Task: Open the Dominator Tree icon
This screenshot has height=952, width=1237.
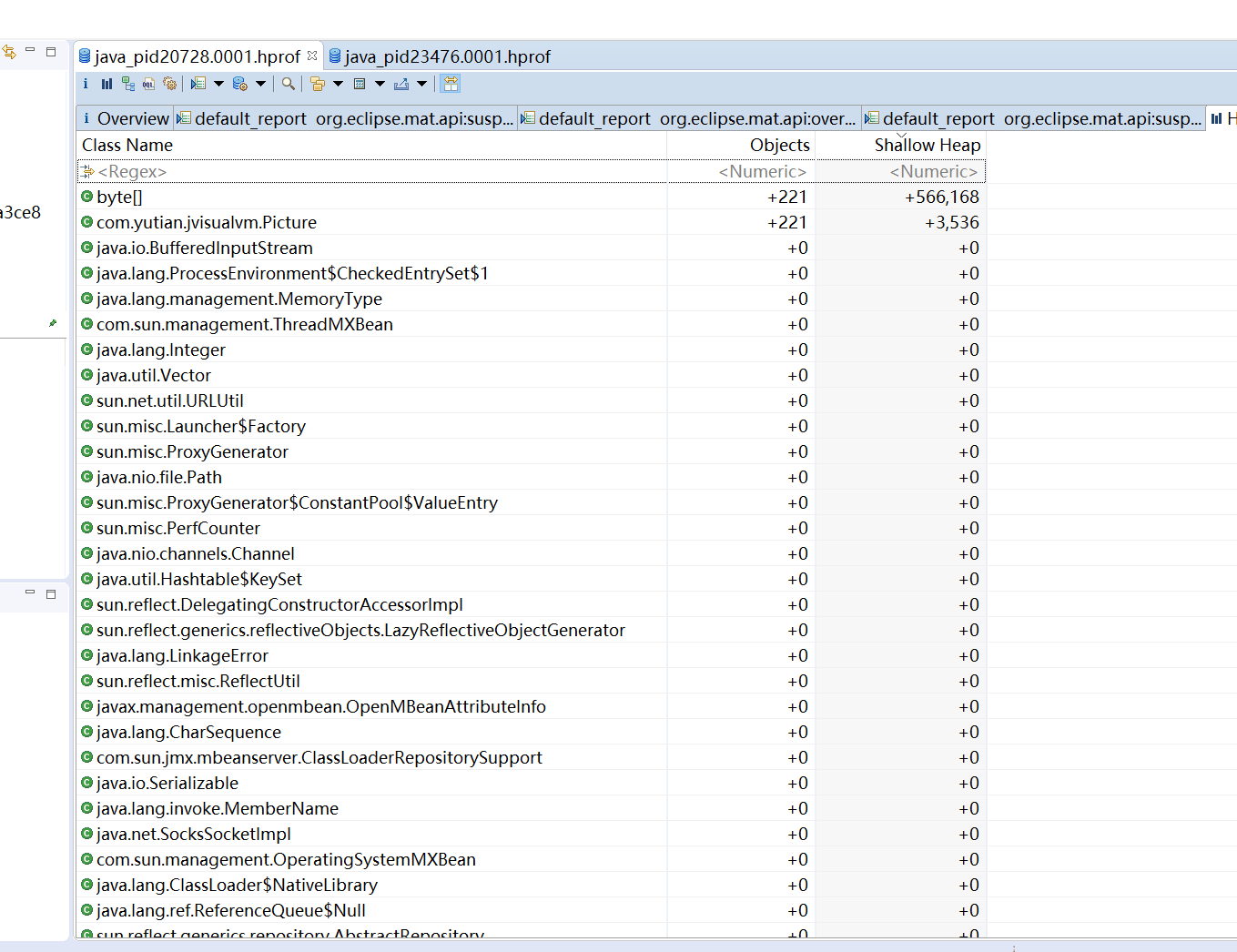Action: coord(127,84)
